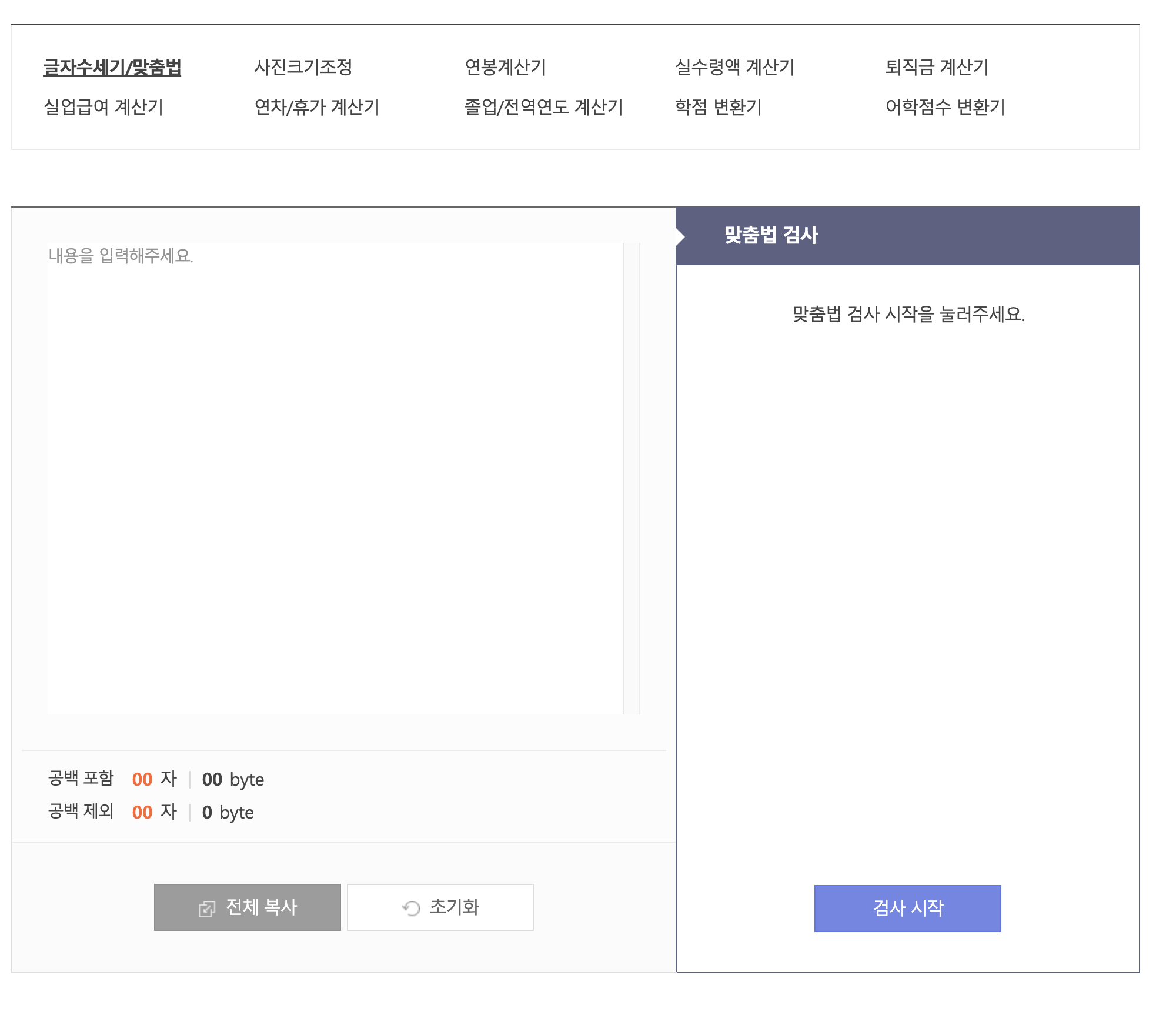This screenshot has width=1176, height=1015.
Task: Click the copy icon in 전체 복사 button
Action: click(x=206, y=909)
